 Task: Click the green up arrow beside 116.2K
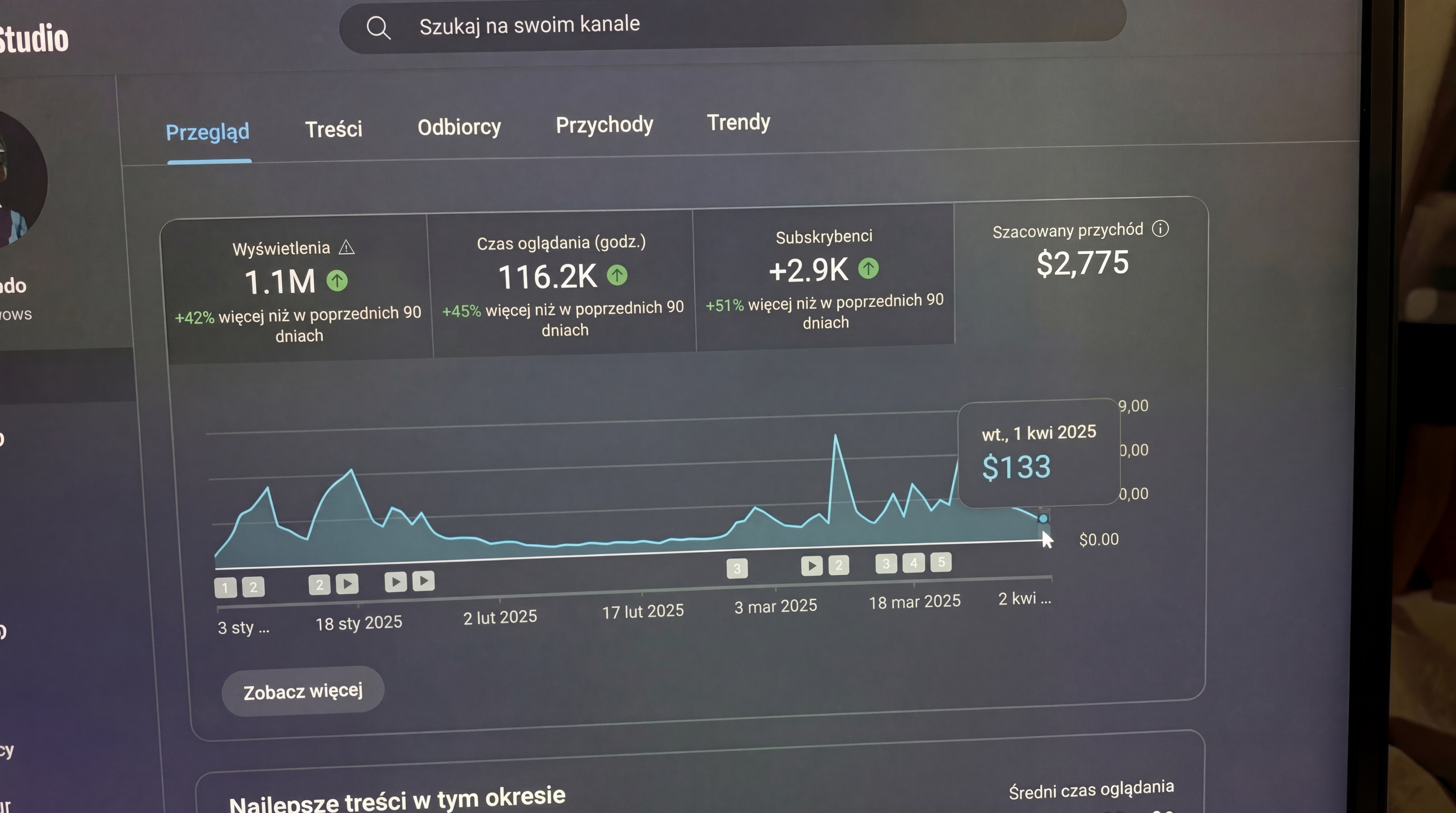point(617,275)
